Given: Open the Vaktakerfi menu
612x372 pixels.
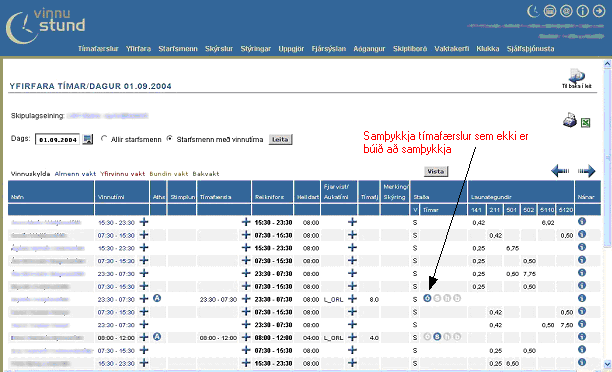Looking at the screenshot, I should tap(452, 49).
